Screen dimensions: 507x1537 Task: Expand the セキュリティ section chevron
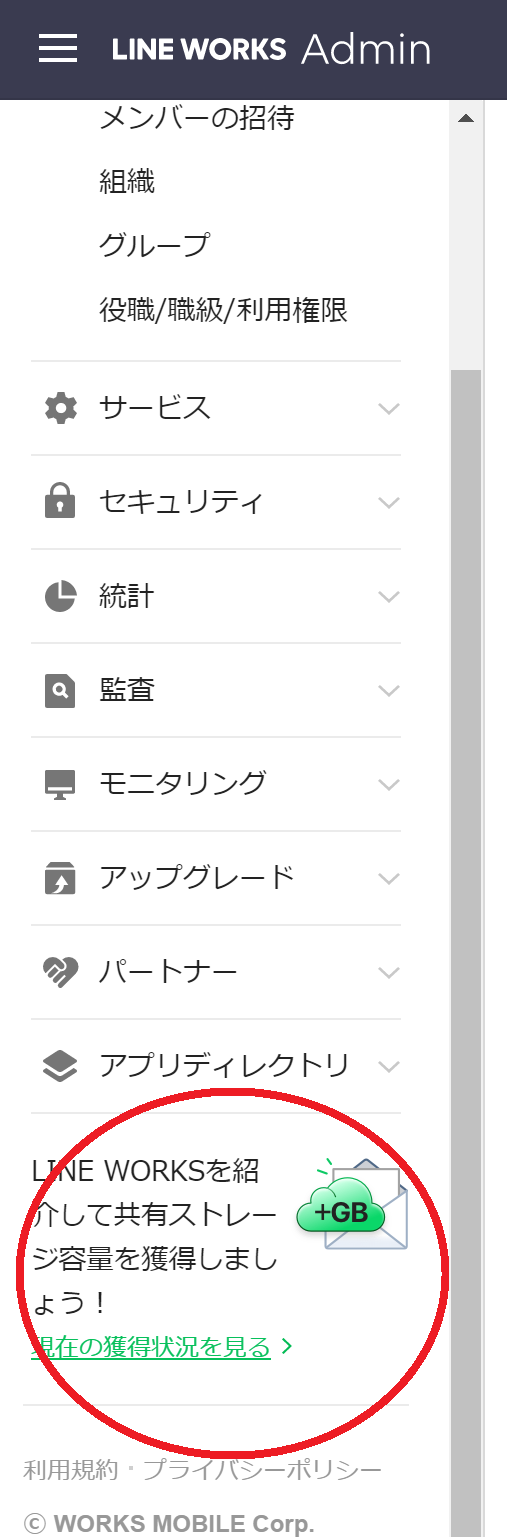pyautogui.click(x=389, y=502)
